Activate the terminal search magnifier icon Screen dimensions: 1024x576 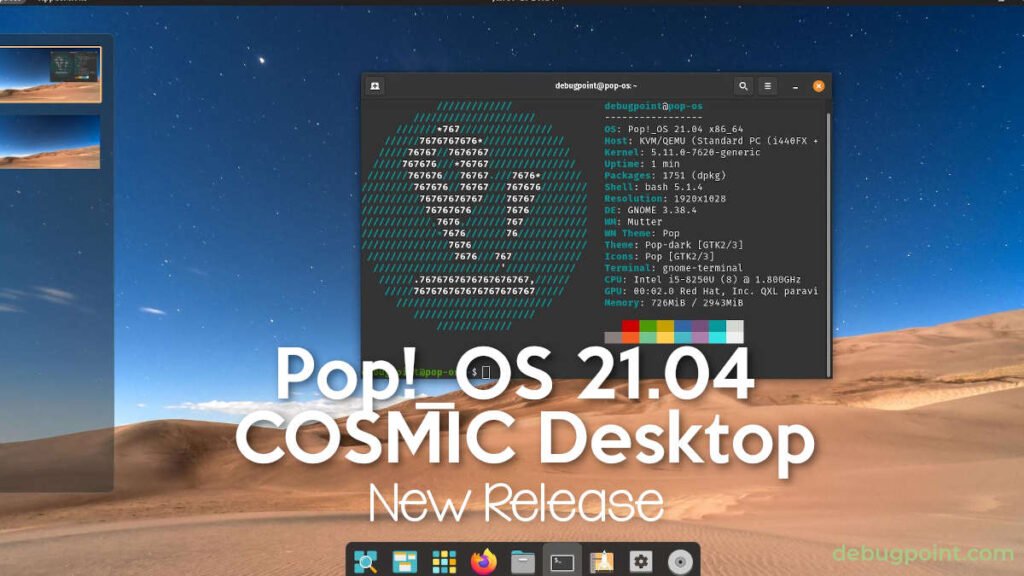coord(743,86)
